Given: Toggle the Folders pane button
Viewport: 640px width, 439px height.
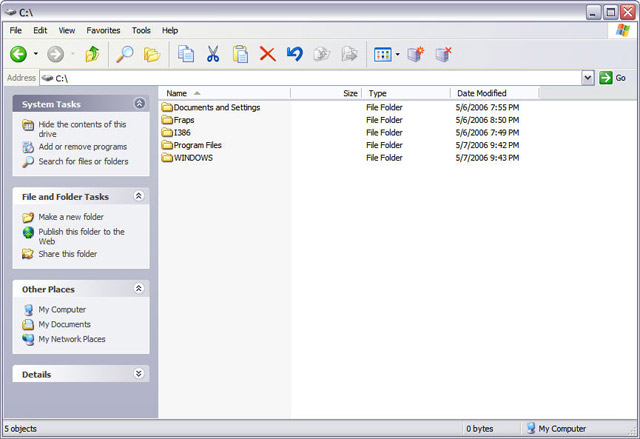Looking at the screenshot, I should tap(152, 54).
